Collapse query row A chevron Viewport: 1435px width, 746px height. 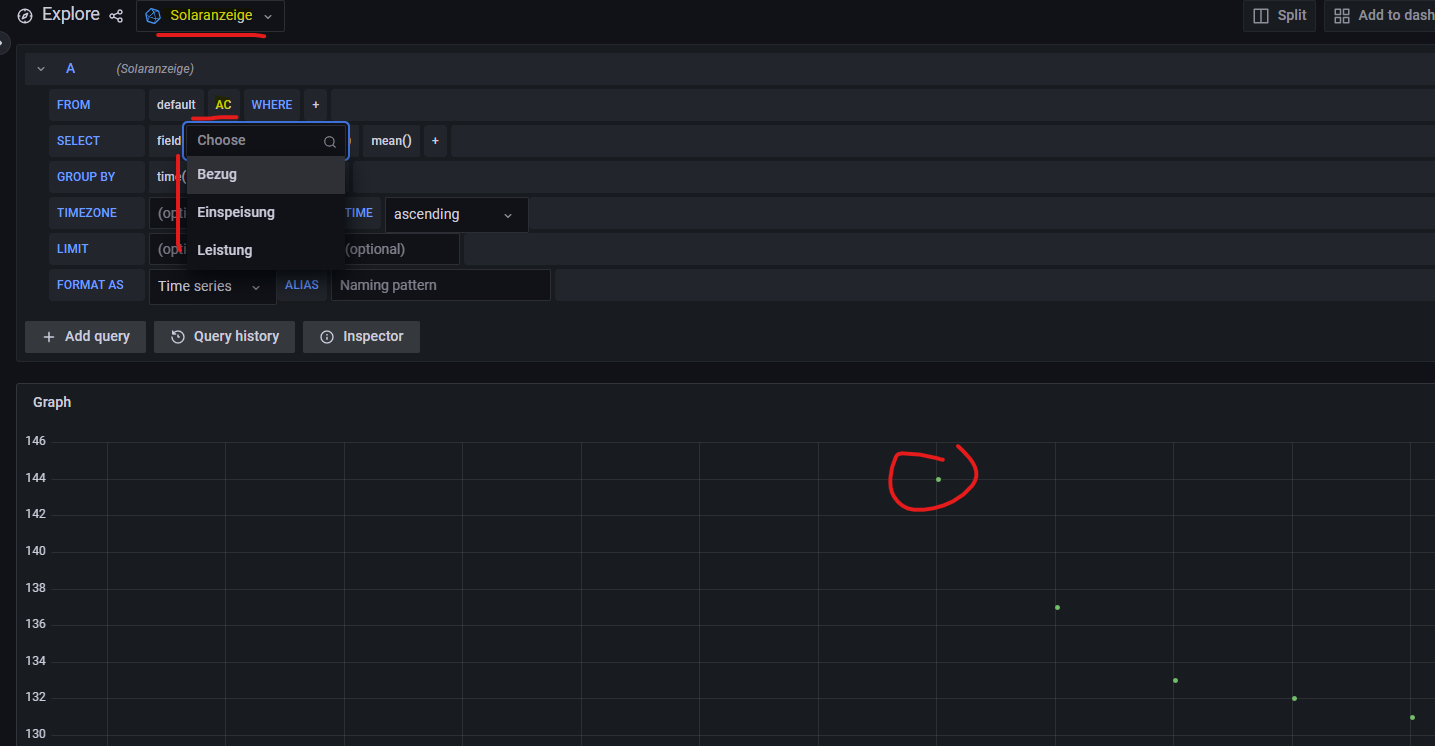(41, 69)
